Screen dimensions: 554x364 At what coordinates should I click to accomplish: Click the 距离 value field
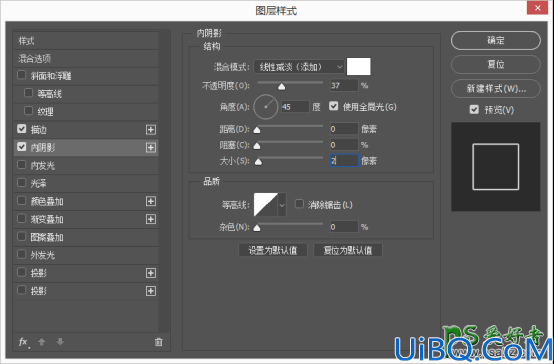pyautogui.click(x=344, y=129)
